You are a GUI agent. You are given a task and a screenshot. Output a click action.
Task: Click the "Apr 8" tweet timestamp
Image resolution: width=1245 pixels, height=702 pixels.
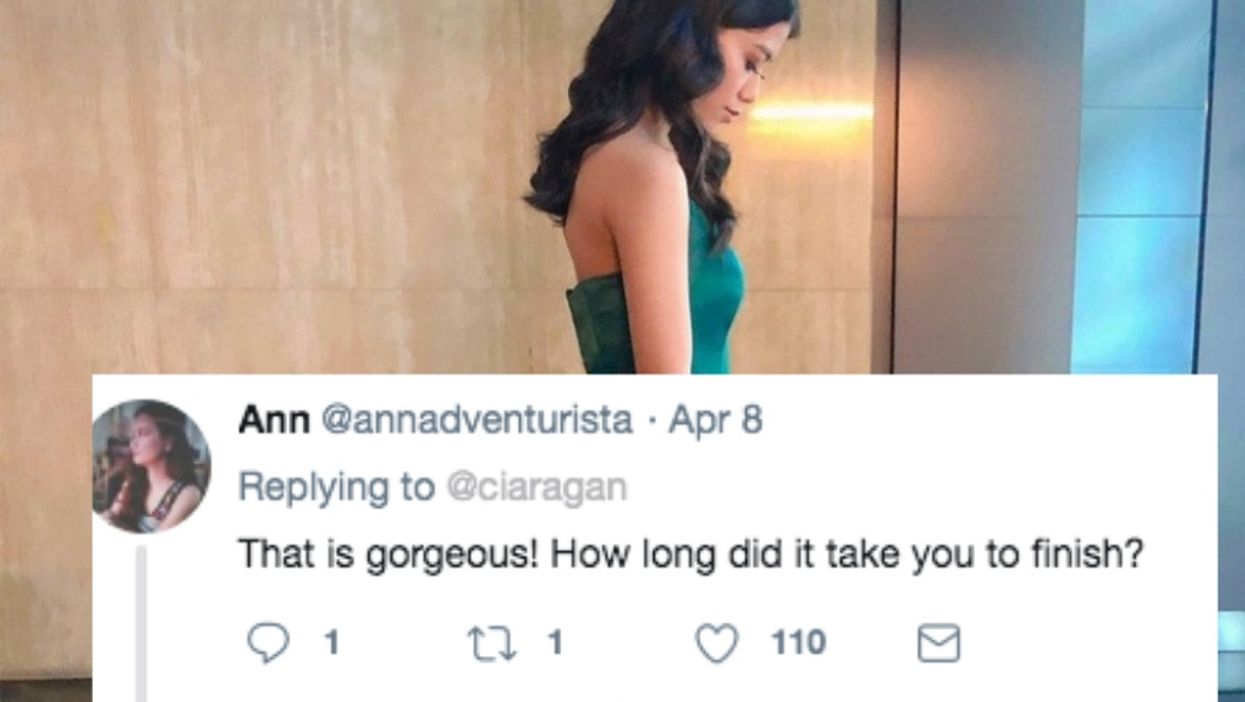coord(715,421)
